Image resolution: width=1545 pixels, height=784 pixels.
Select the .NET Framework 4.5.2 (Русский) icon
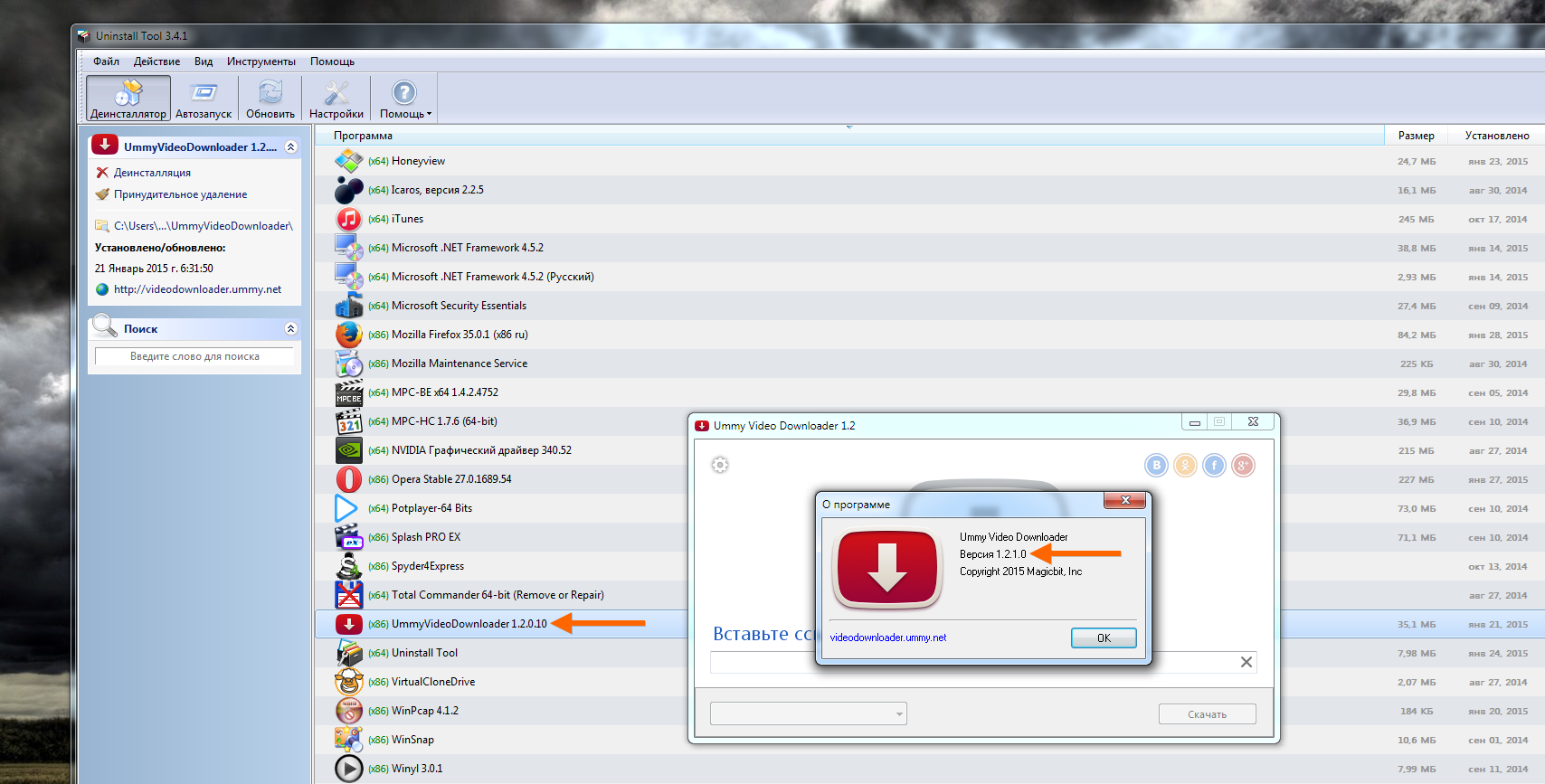point(348,277)
